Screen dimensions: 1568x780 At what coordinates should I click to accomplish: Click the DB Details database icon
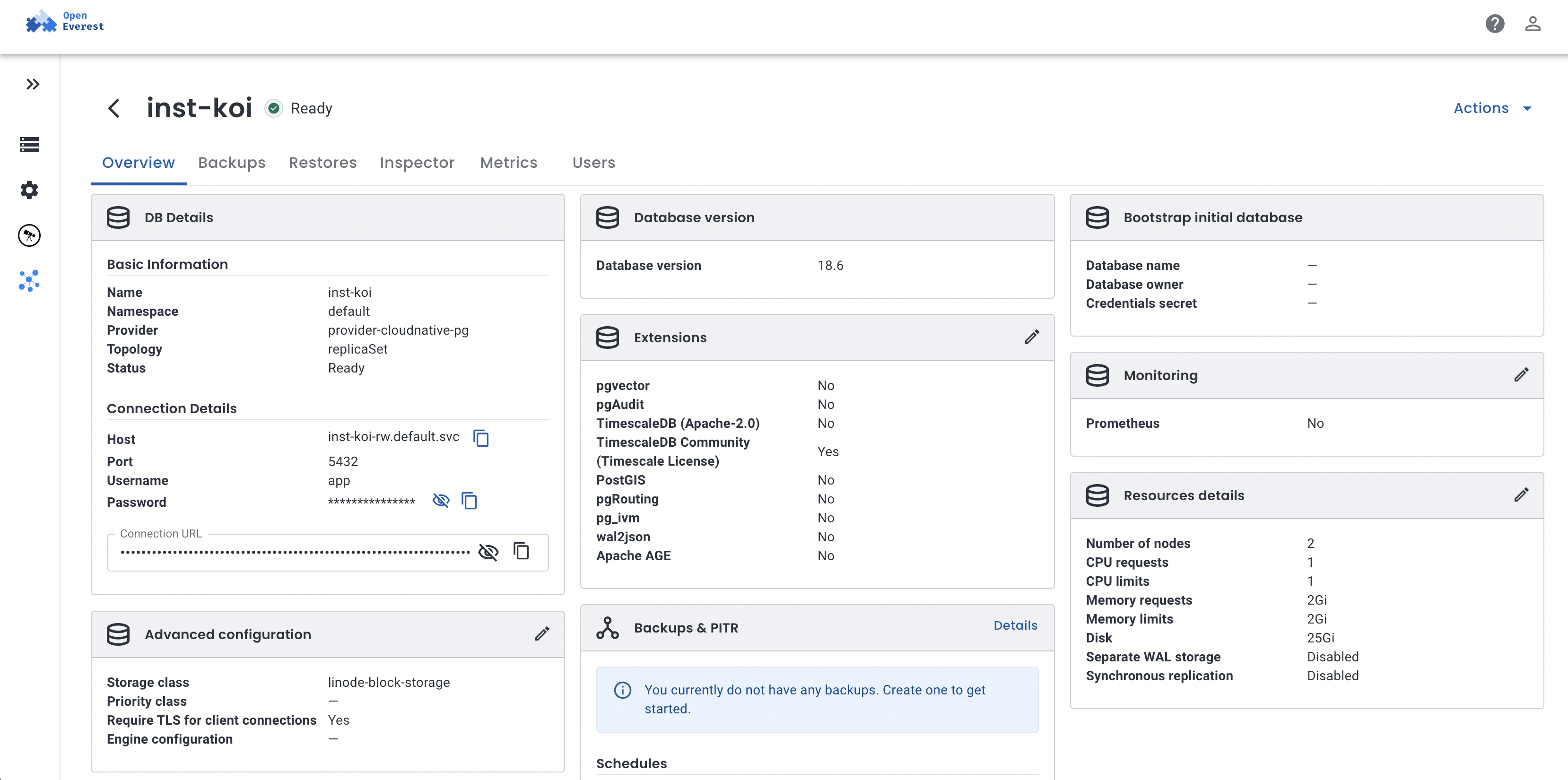[x=118, y=217]
